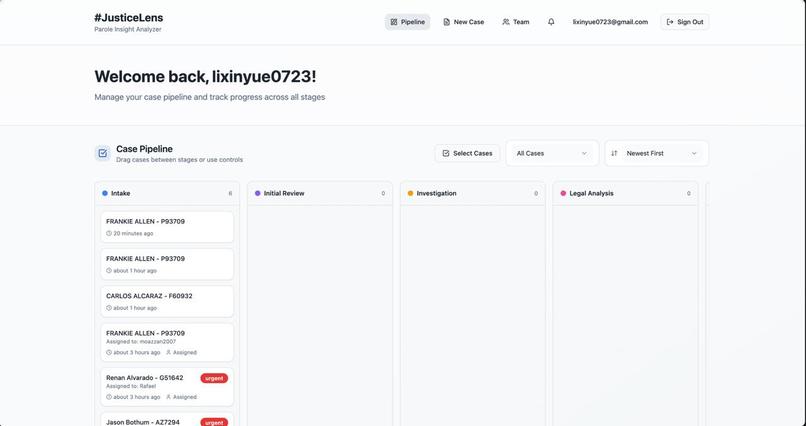Open the Renan Alvarado - G51642 case card
The width and height of the screenshot is (806, 426).
pyautogui.click(x=167, y=387)
